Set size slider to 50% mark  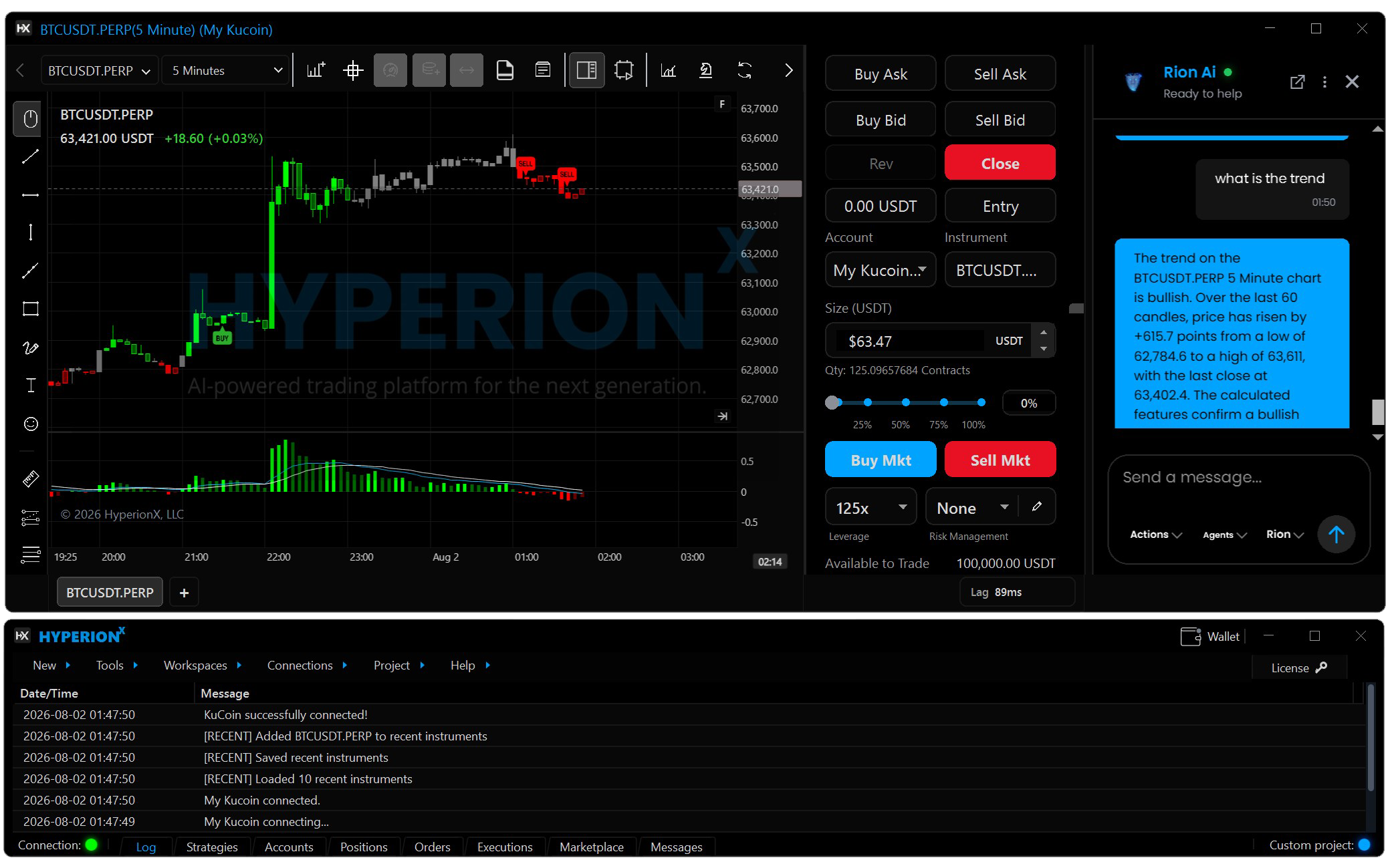[905, 402]
